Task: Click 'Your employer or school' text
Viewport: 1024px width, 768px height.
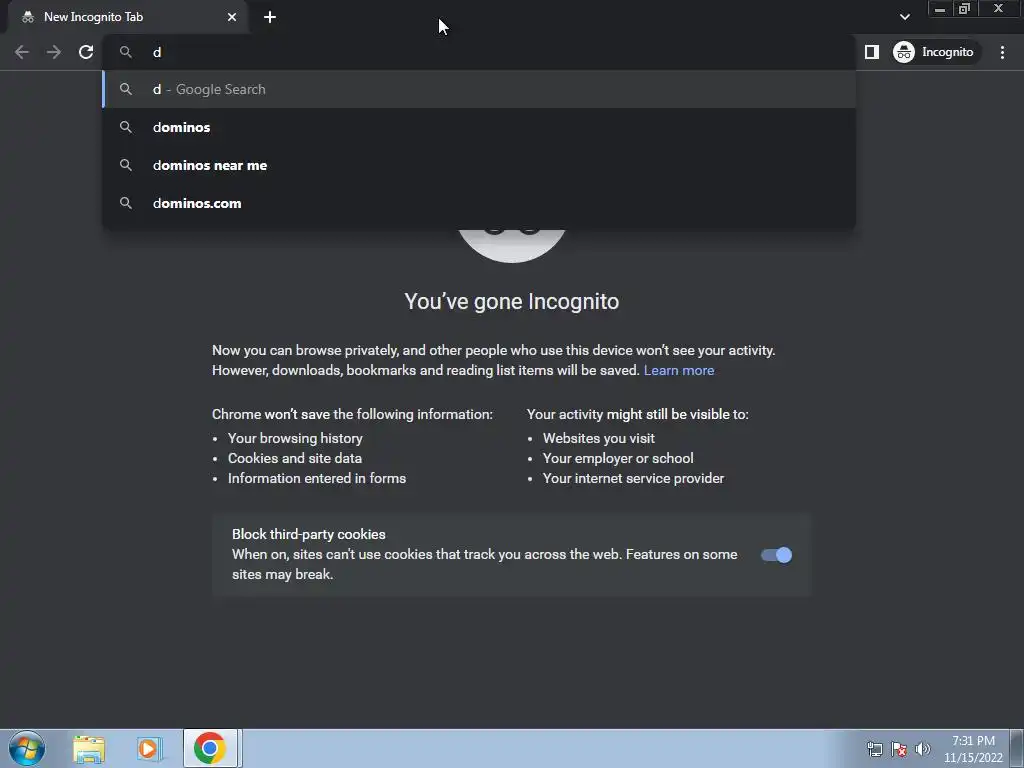Action: tap(618, 458)
